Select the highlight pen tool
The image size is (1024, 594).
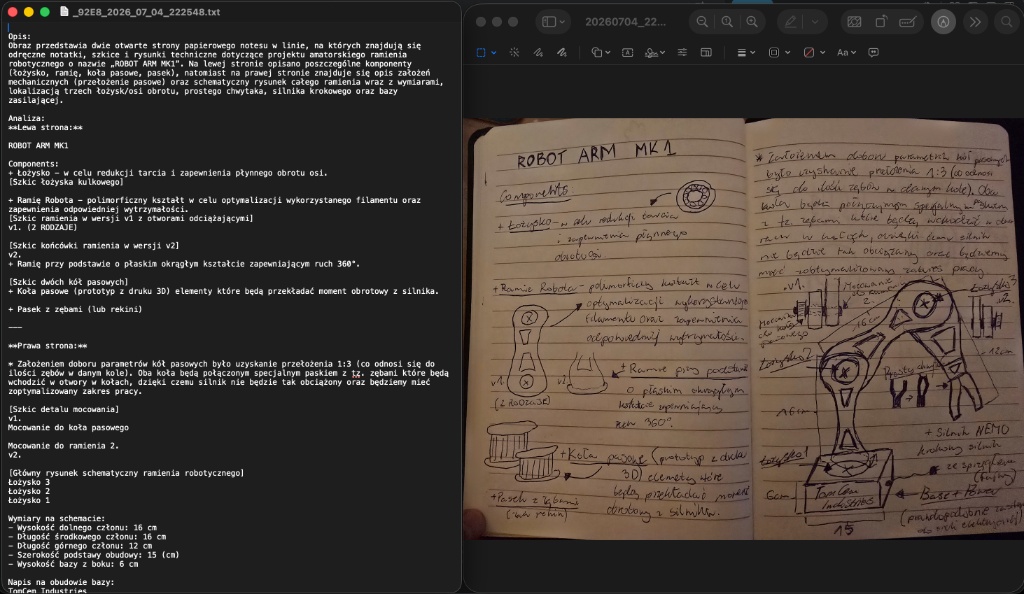pyautogui.click(x=790, y=22)
